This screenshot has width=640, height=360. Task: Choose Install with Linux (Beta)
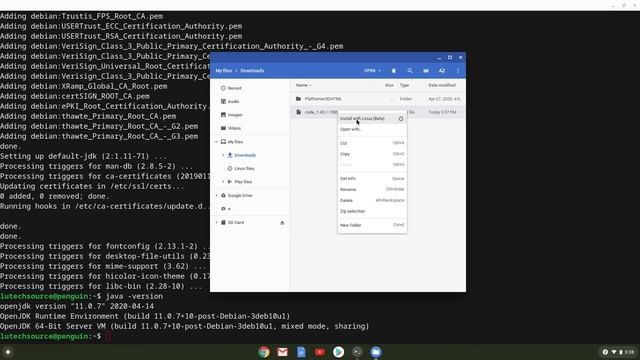[372, 118]
